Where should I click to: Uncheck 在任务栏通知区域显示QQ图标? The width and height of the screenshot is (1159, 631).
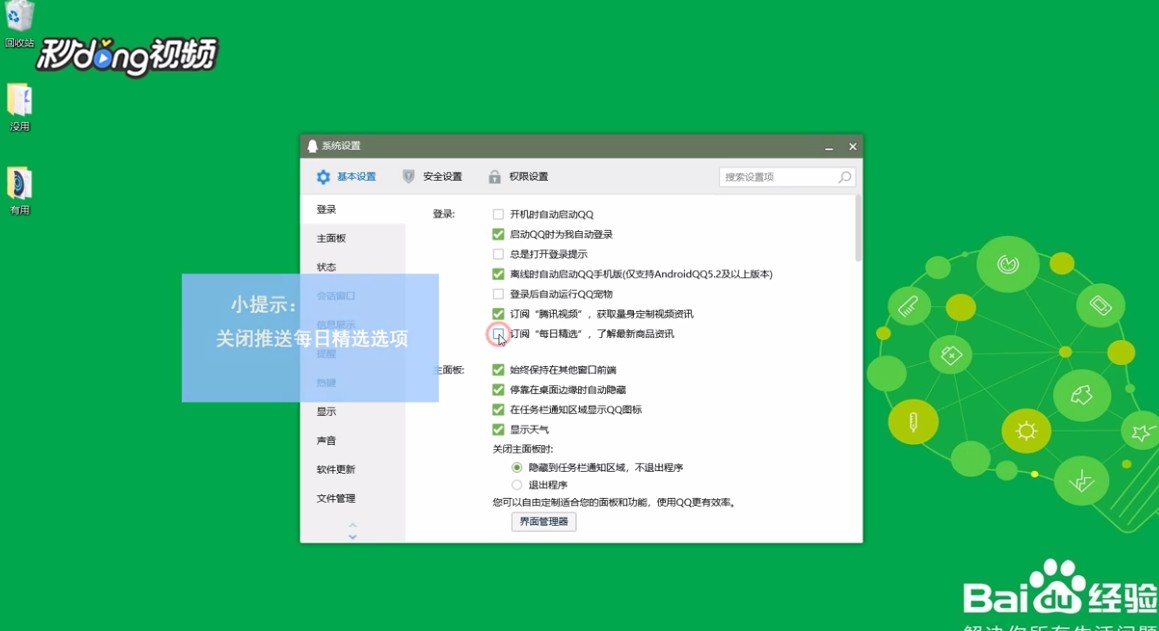[x=498, y=409]
